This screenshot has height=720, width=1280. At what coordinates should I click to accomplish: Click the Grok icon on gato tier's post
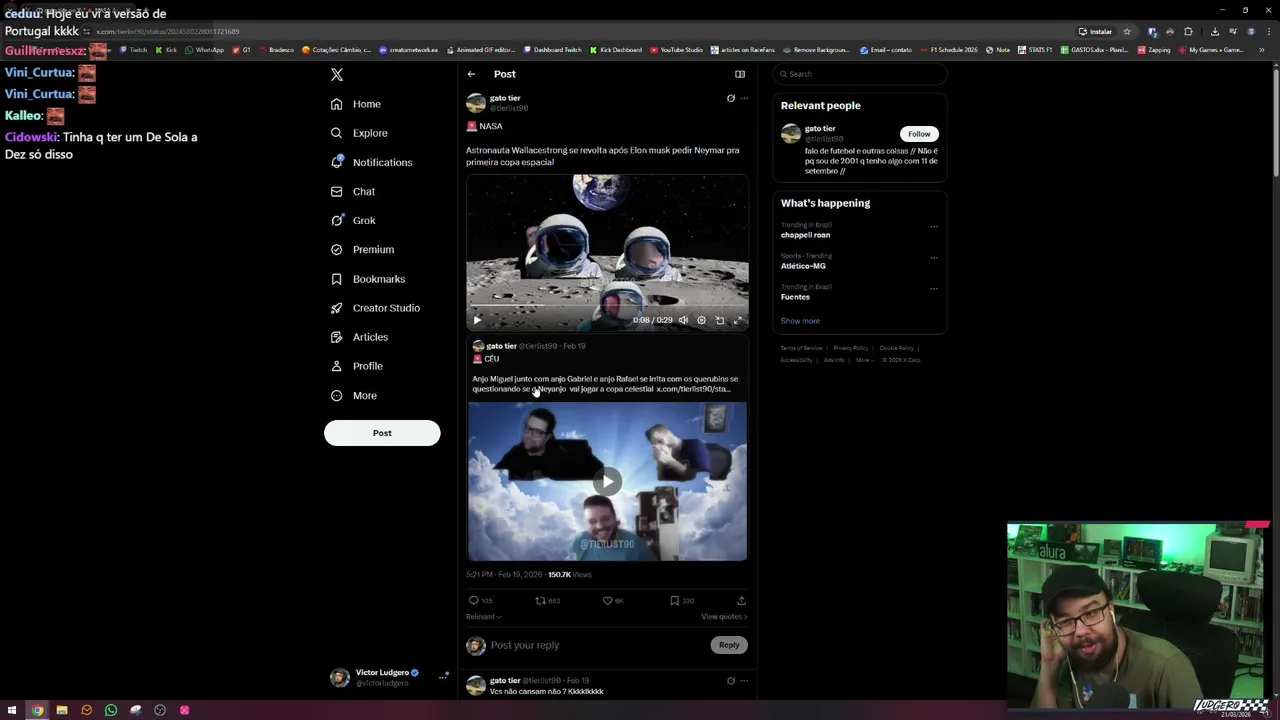[731, 98]
